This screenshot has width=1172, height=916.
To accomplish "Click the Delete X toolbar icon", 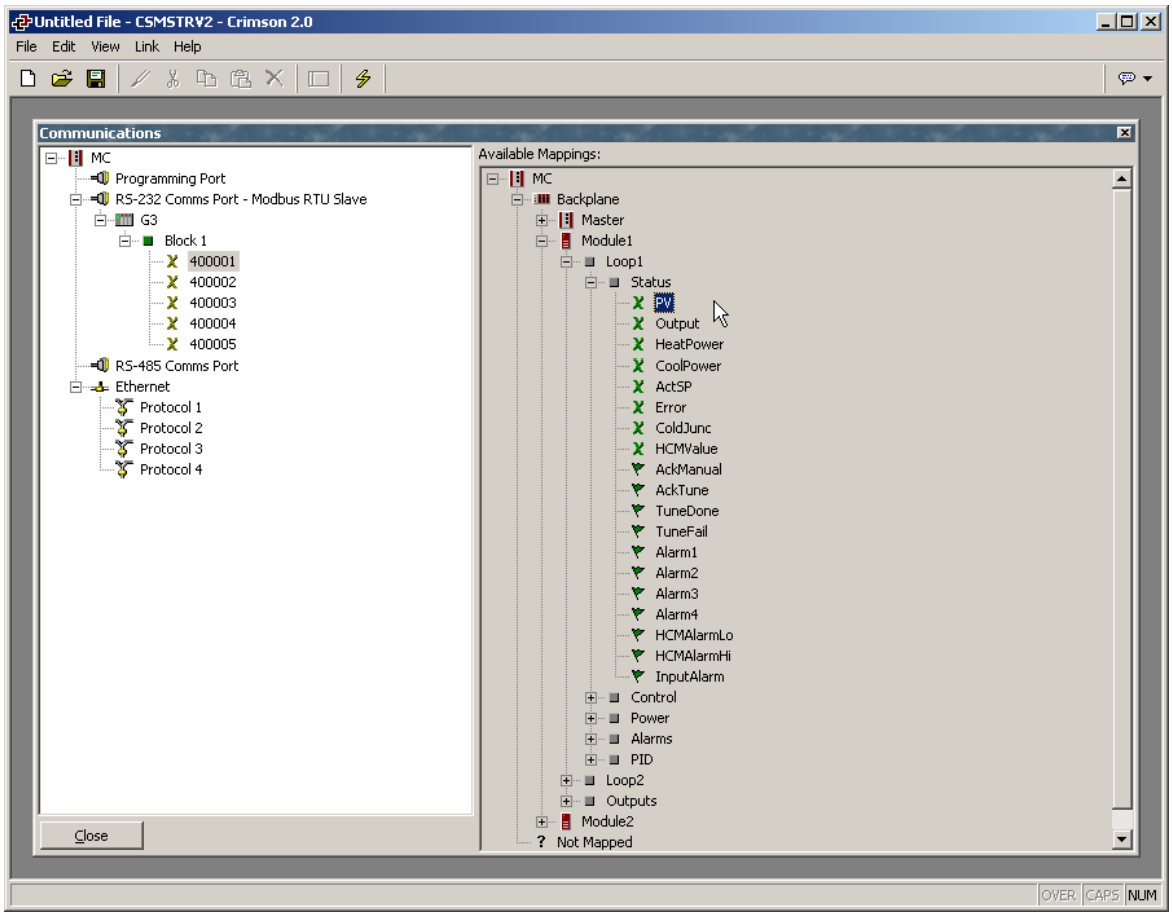I will click(x=274, y=78).
